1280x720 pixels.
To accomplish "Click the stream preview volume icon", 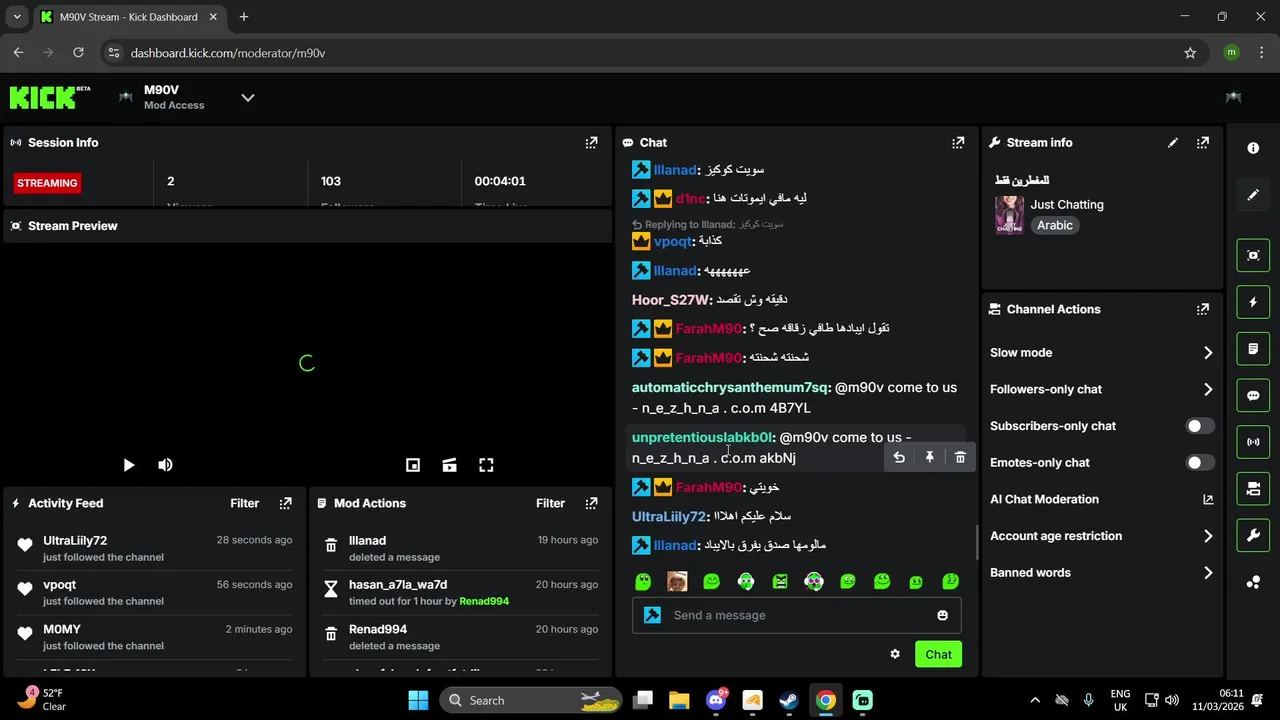I will coord(165,465).
